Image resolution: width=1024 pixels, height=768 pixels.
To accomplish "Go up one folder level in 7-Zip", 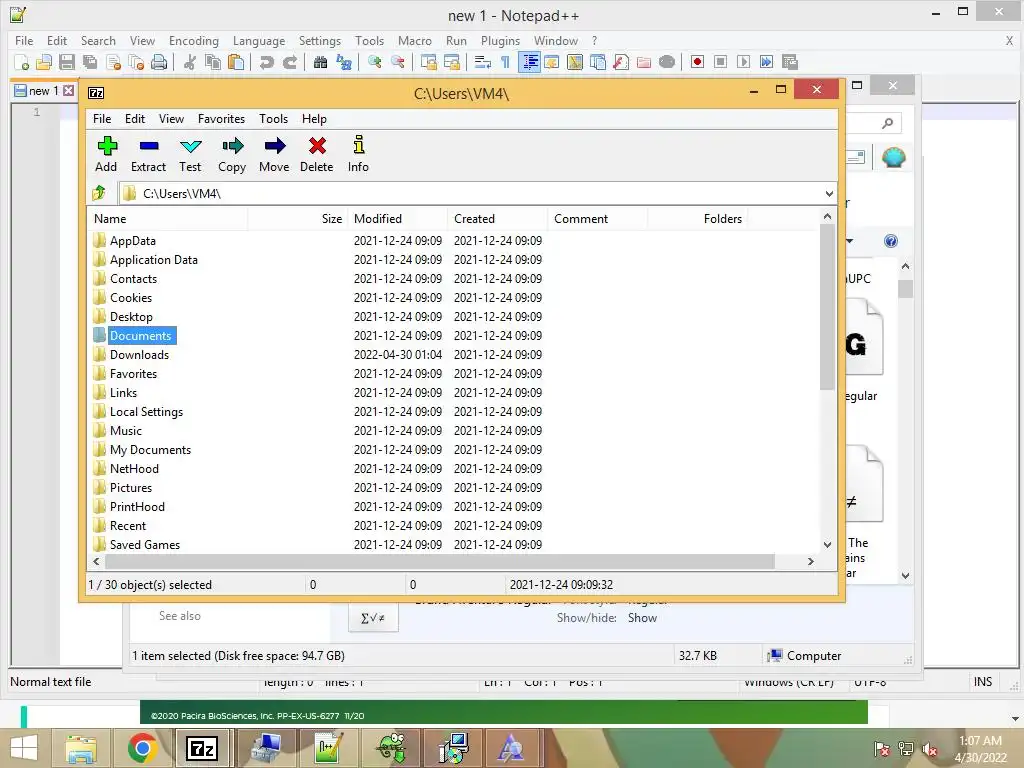I will (99, 193).
